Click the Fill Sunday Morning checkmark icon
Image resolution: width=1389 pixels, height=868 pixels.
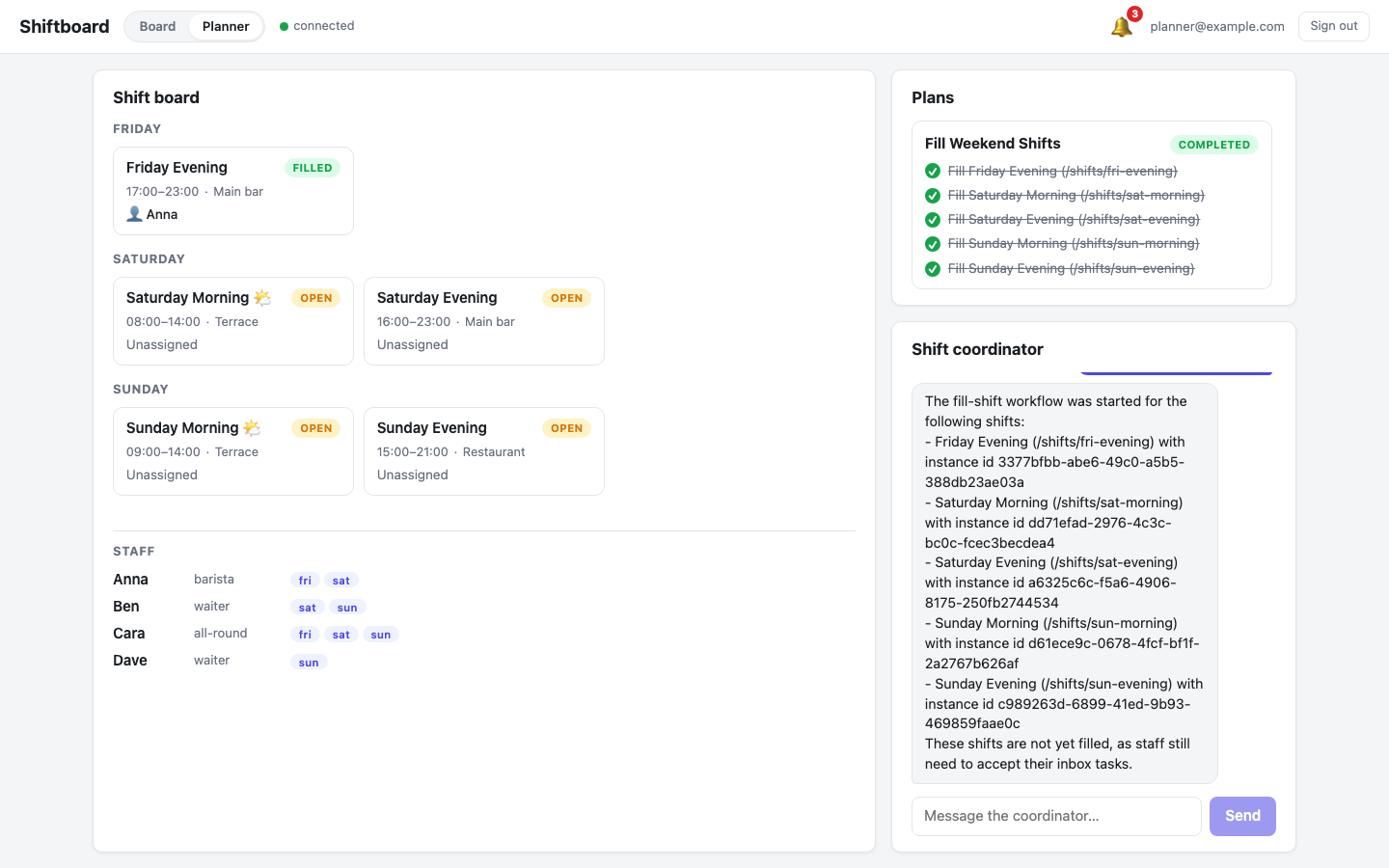[x=933, y=244]
